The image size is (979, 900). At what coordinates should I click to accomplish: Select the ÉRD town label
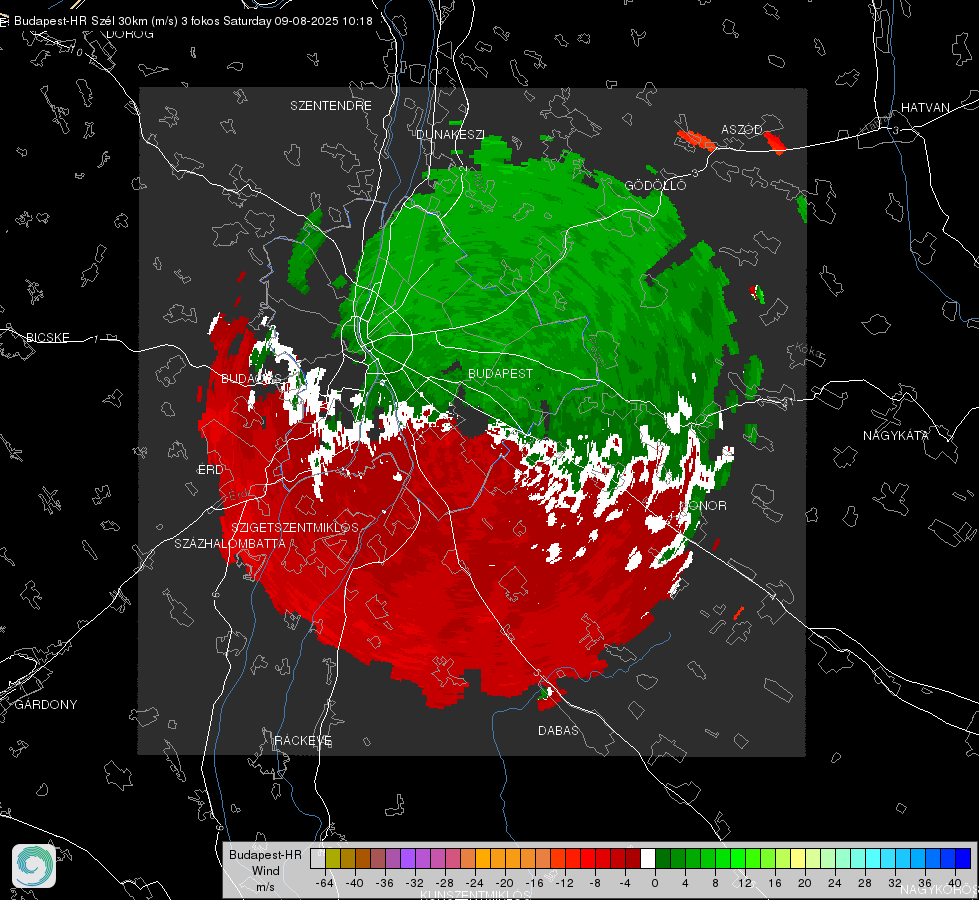click(x=210, y=470)
